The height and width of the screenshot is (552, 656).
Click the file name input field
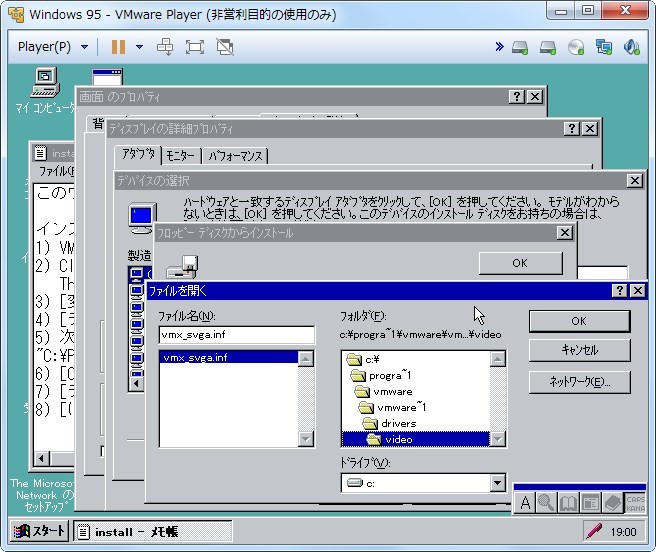pyautogui.click(x=237, y=334)
